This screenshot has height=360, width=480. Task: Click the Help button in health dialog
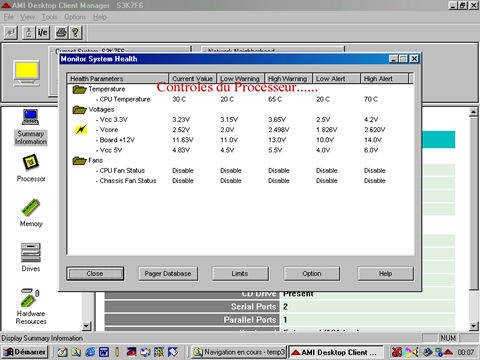[385, 274]
